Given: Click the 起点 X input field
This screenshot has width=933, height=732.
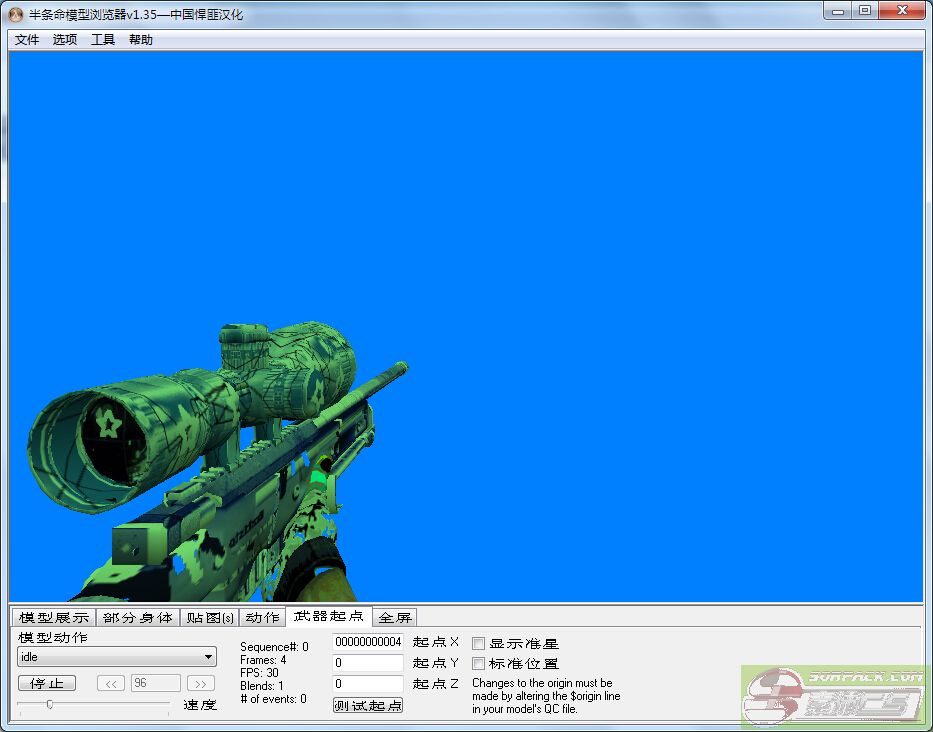Looking at the screenshot, I should pos(367,642).
